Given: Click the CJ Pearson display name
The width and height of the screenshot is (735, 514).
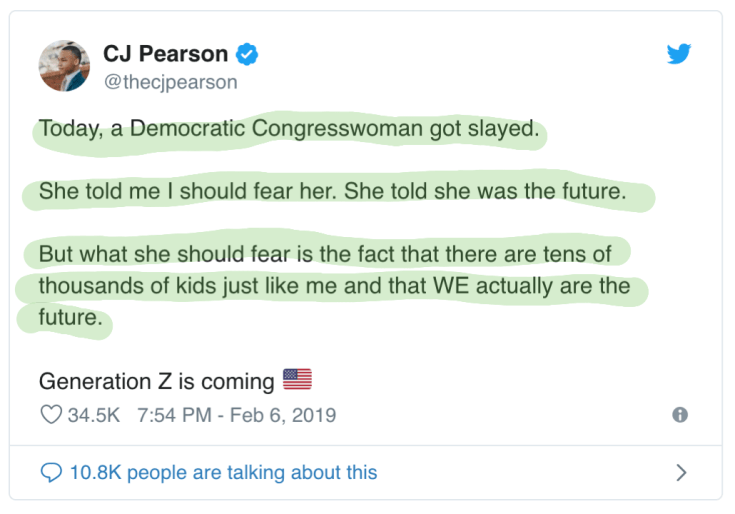Looking at the screenshot, I should coord(167,55).
